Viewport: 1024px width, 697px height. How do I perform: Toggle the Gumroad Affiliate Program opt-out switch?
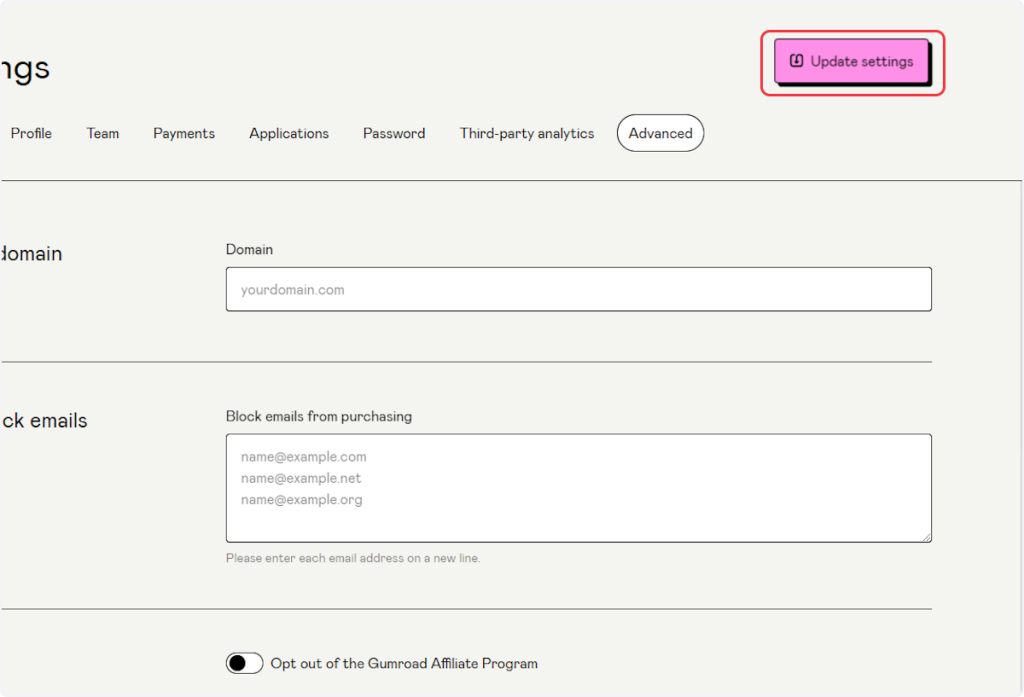244,663
